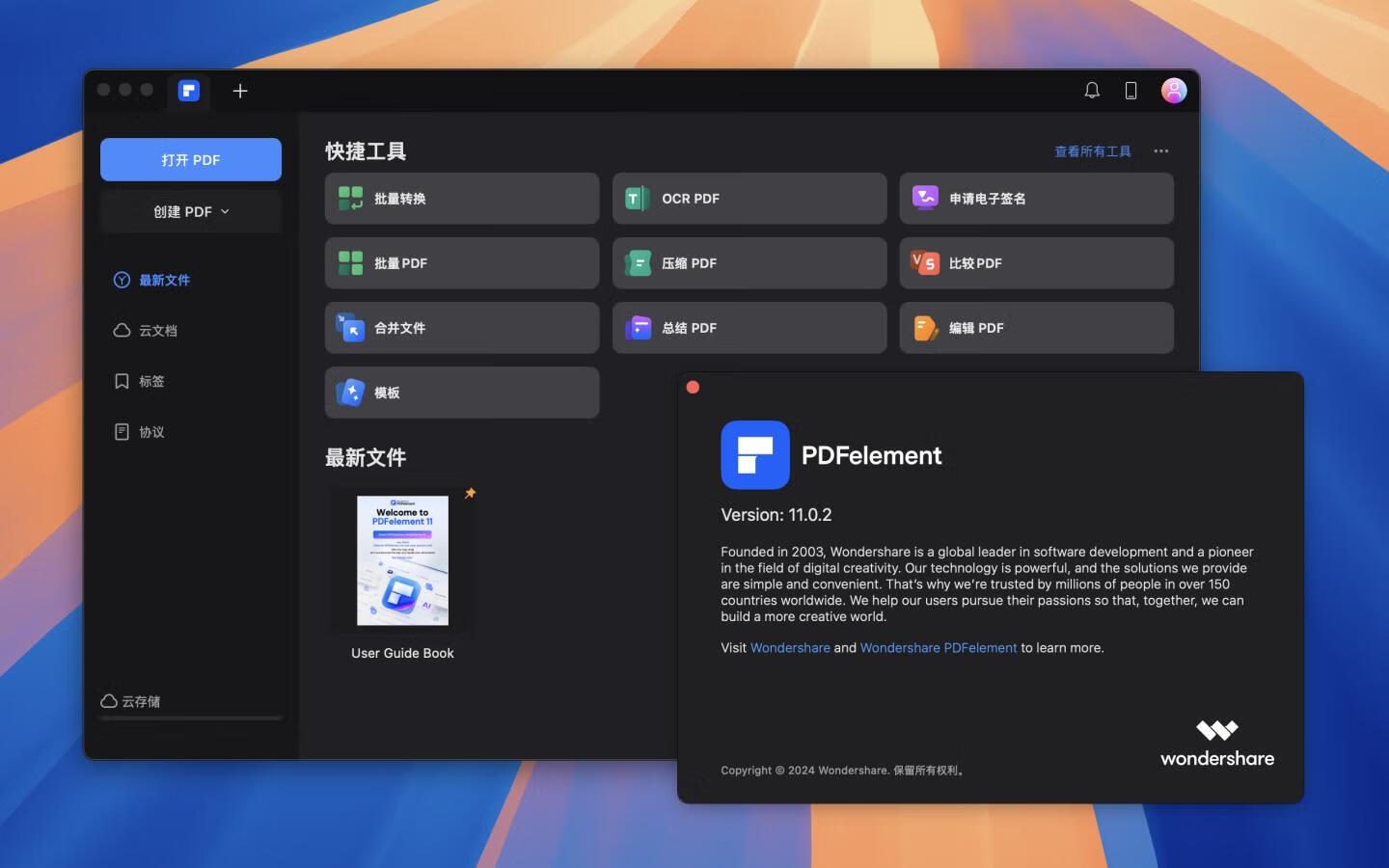Image resolution: width=1389 pixels, height=868 pixels.
Task: Open the mobile device icon in title bar
Action: click(x=1130, y=91)
